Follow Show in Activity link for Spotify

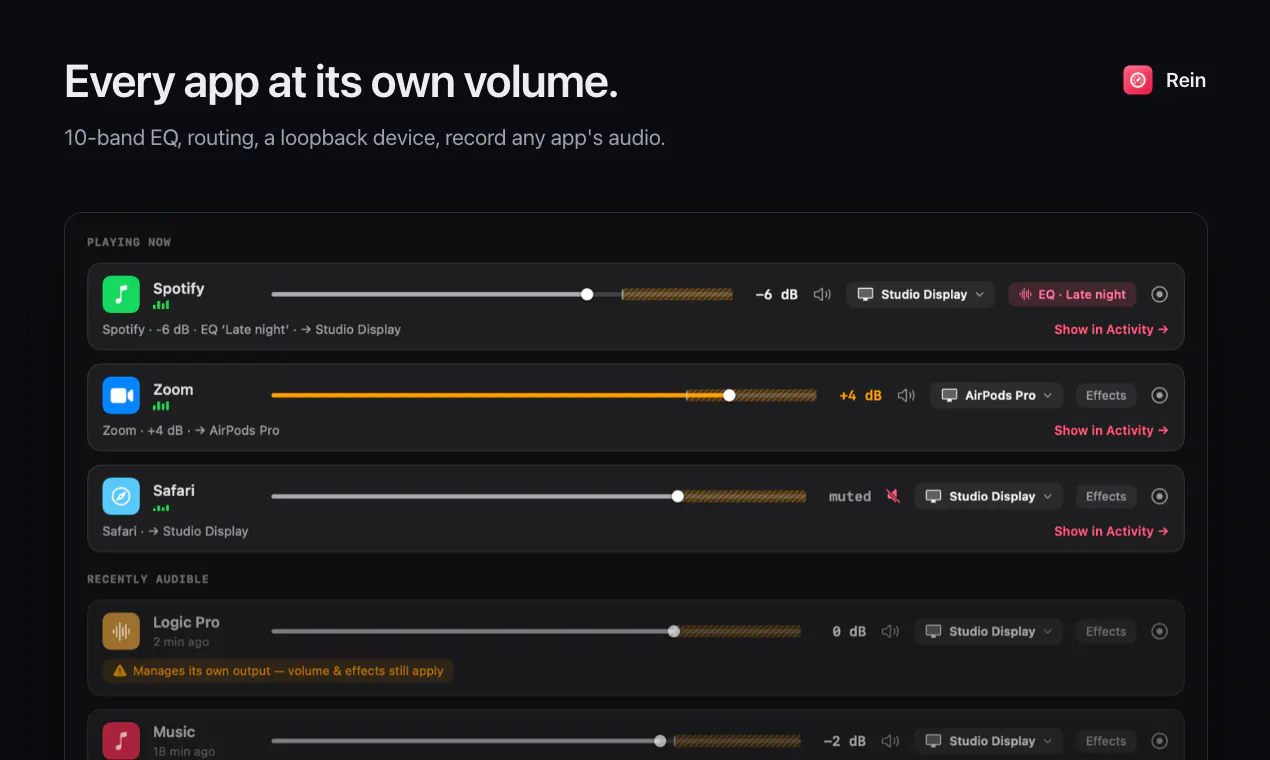pos(1111,329)
